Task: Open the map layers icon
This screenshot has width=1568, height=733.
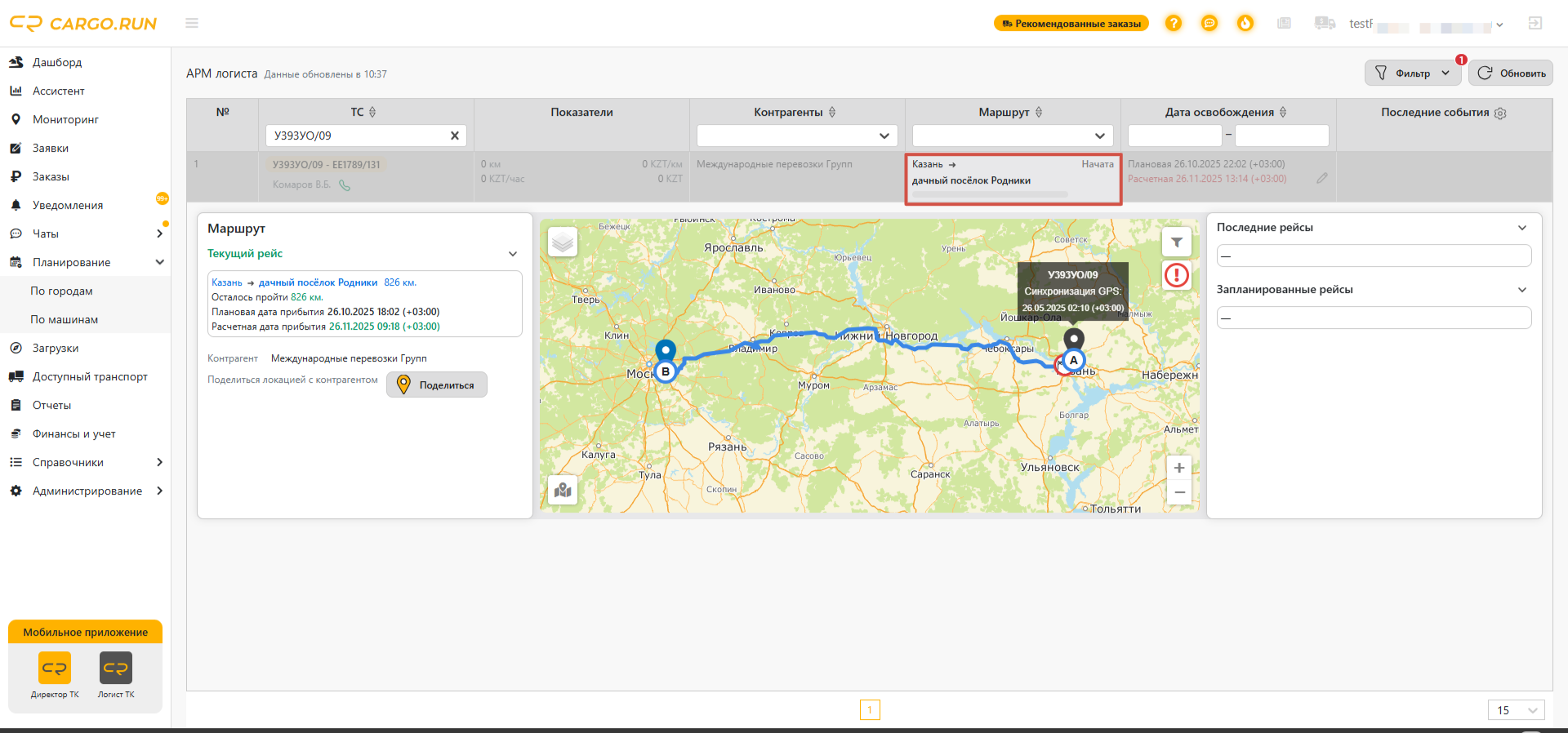Action: [563, 242]
